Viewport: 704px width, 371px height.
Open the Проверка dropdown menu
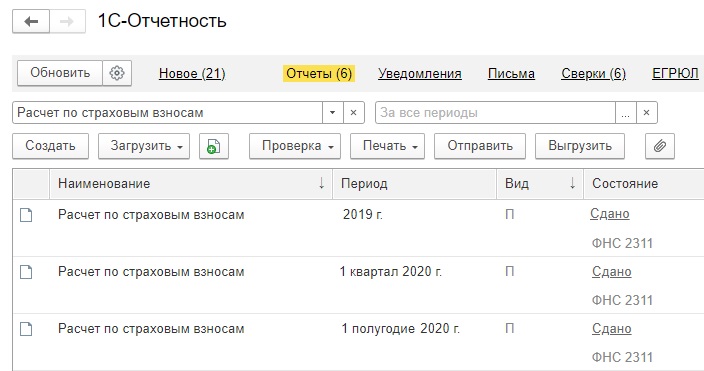[295, 146]
